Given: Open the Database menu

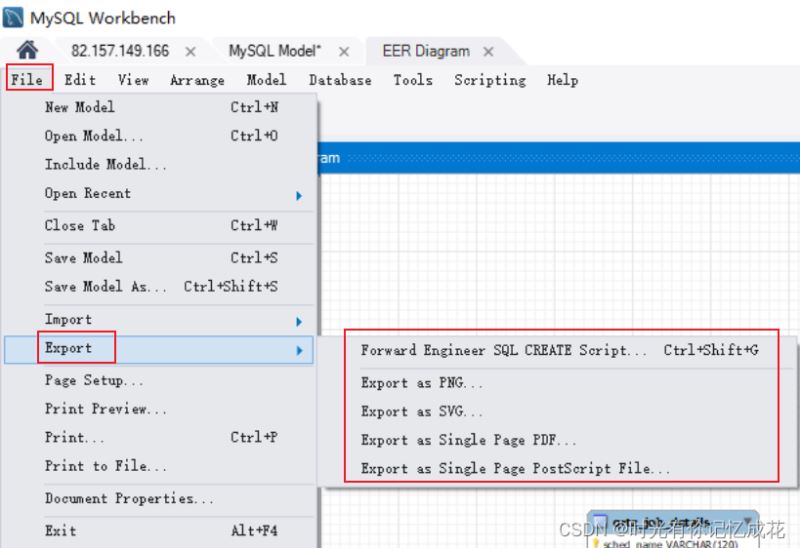Looking at the screenshot, I should point(340,80).
